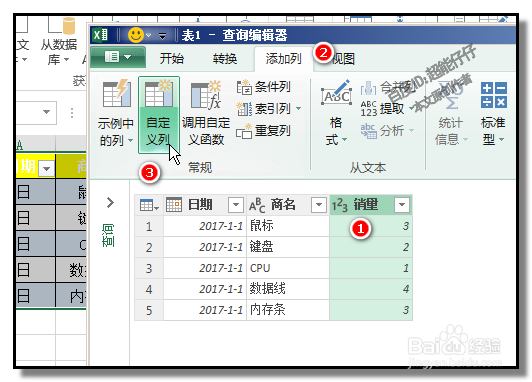Add a Conditional Column (条件列)

(264, 87)
